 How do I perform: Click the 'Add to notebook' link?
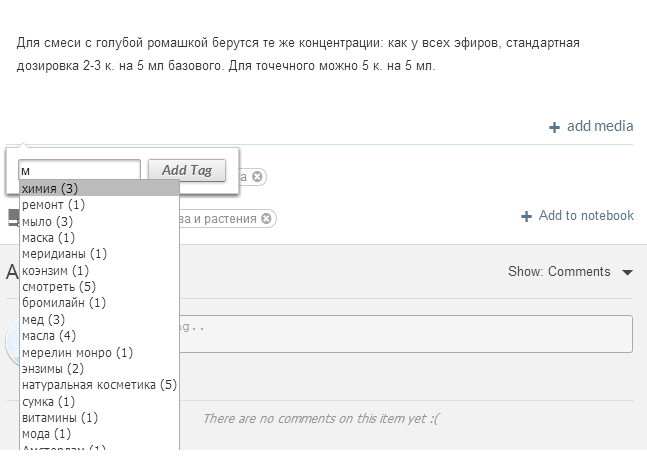coord(586,215)
